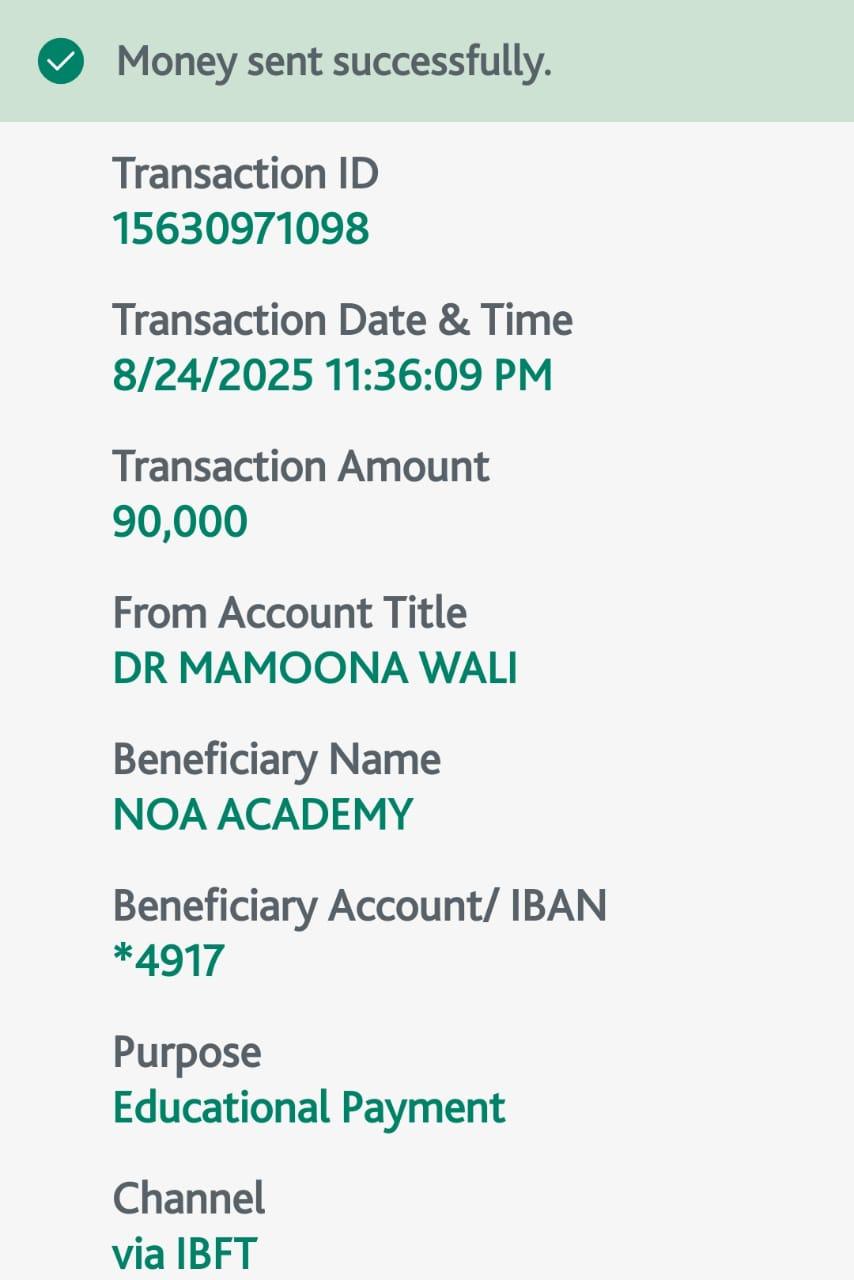Screen dimensions: 854x1280
Task: Select the 'Transaction ID' label
Action: pos(245,173)
